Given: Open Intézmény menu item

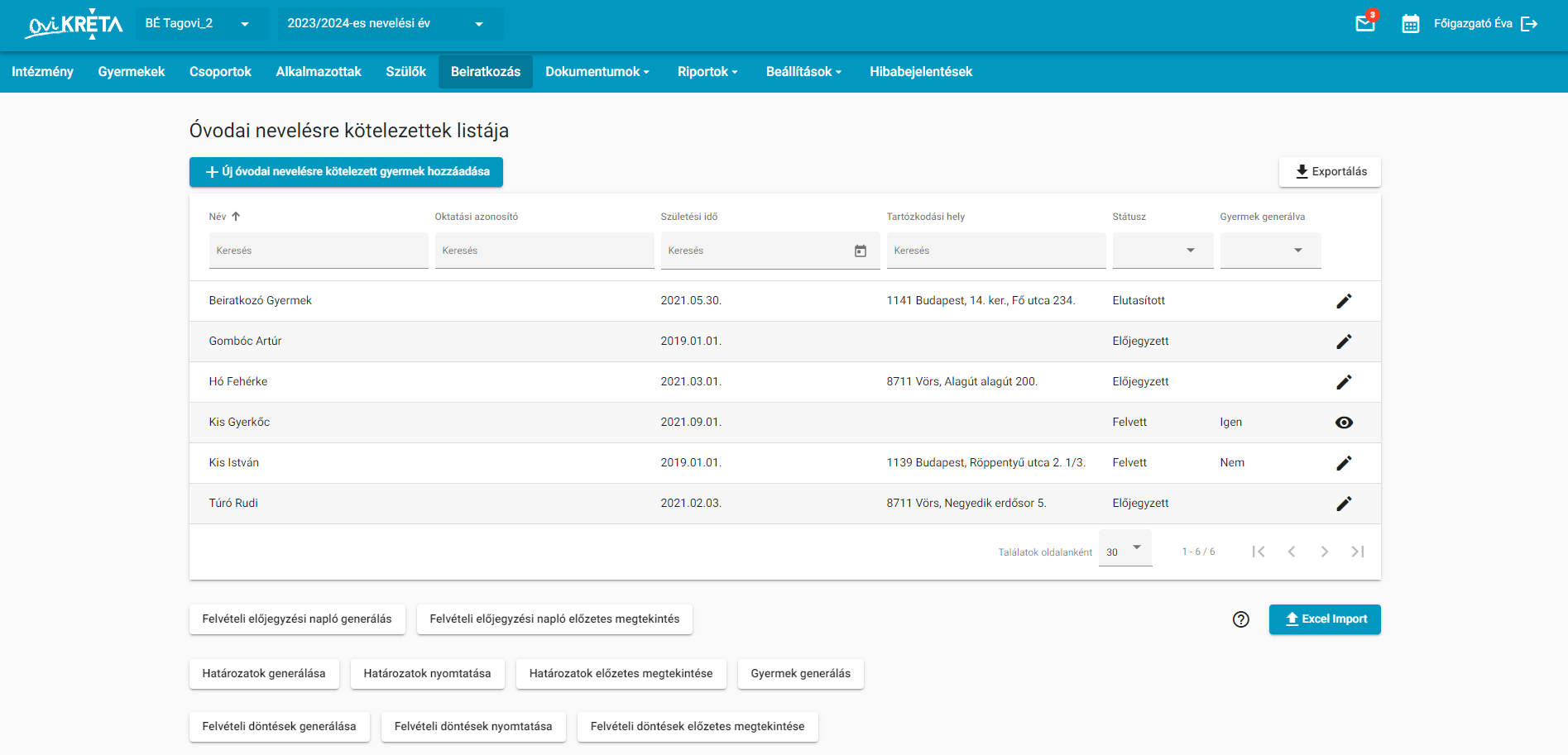Looking at the screenshot, I should tap(42, 72).
